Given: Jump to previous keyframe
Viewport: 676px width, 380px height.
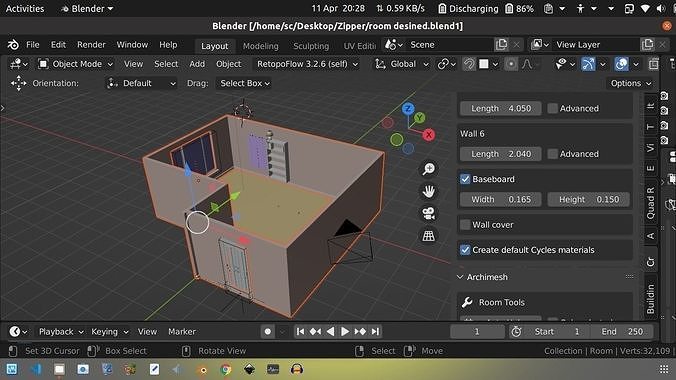Looking at the screenshot, I should point(316,331).
